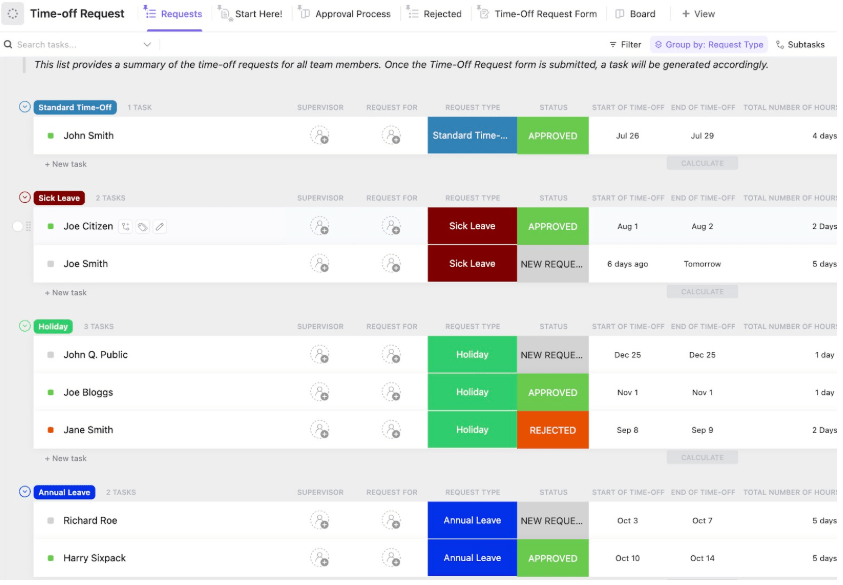Viewport: 843px width, 585px height.
Task: Switch to the Approval Process tab
Action: pos(344,14)
